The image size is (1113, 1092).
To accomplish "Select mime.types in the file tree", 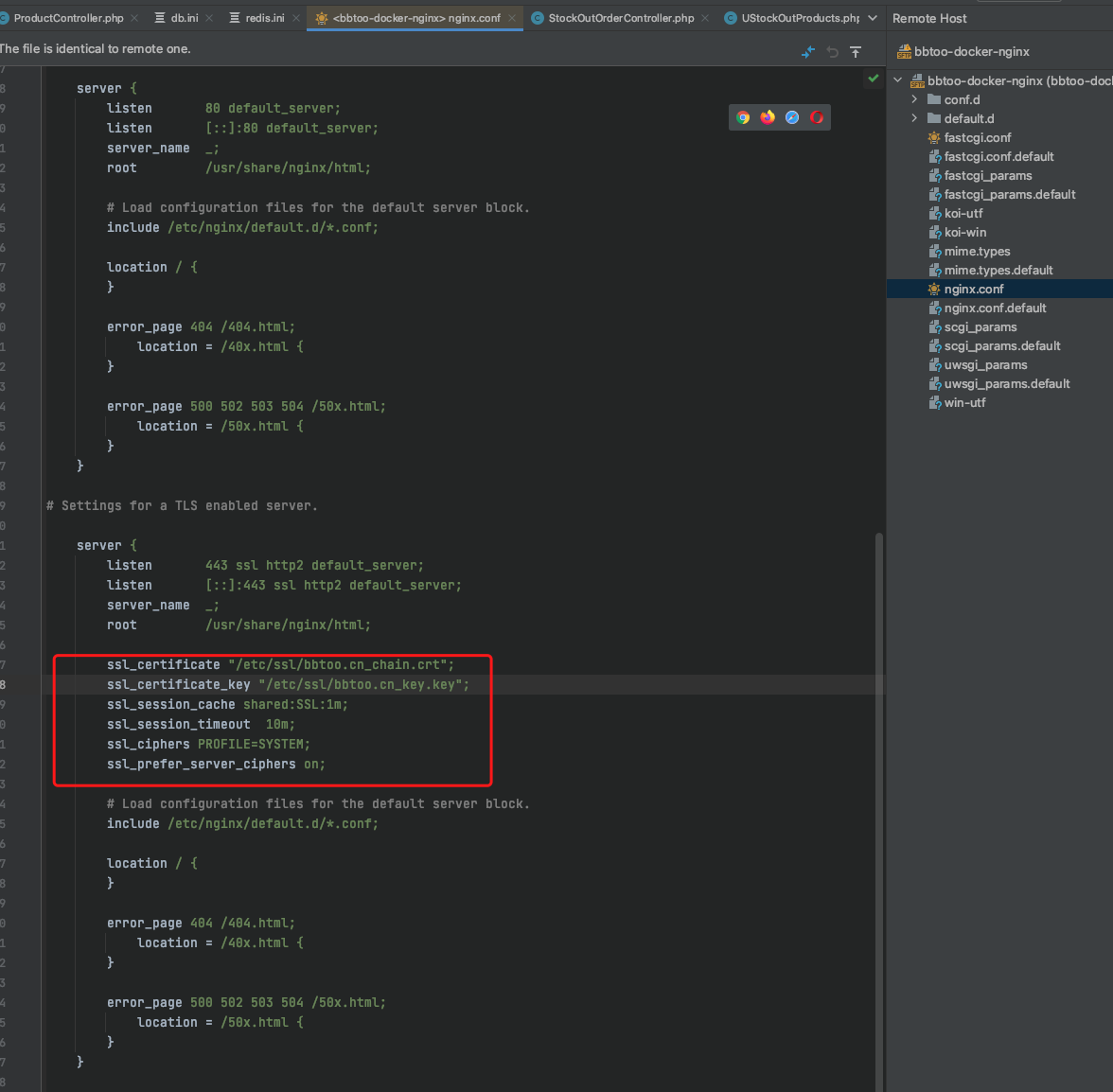I will tap(977, 251).
